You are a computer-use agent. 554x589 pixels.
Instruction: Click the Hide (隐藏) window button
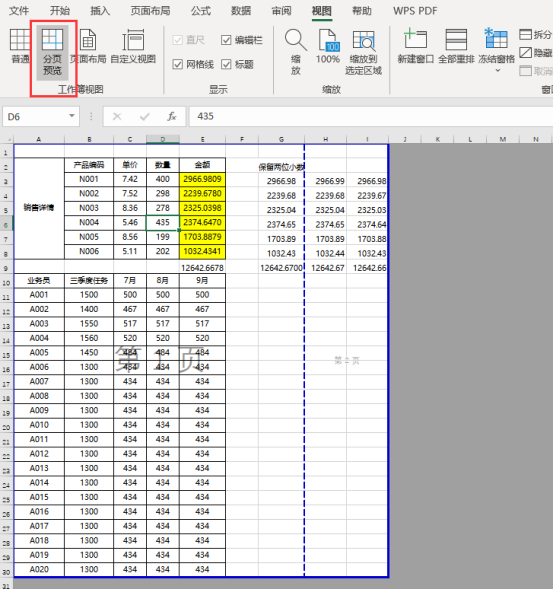coord(536,52)
